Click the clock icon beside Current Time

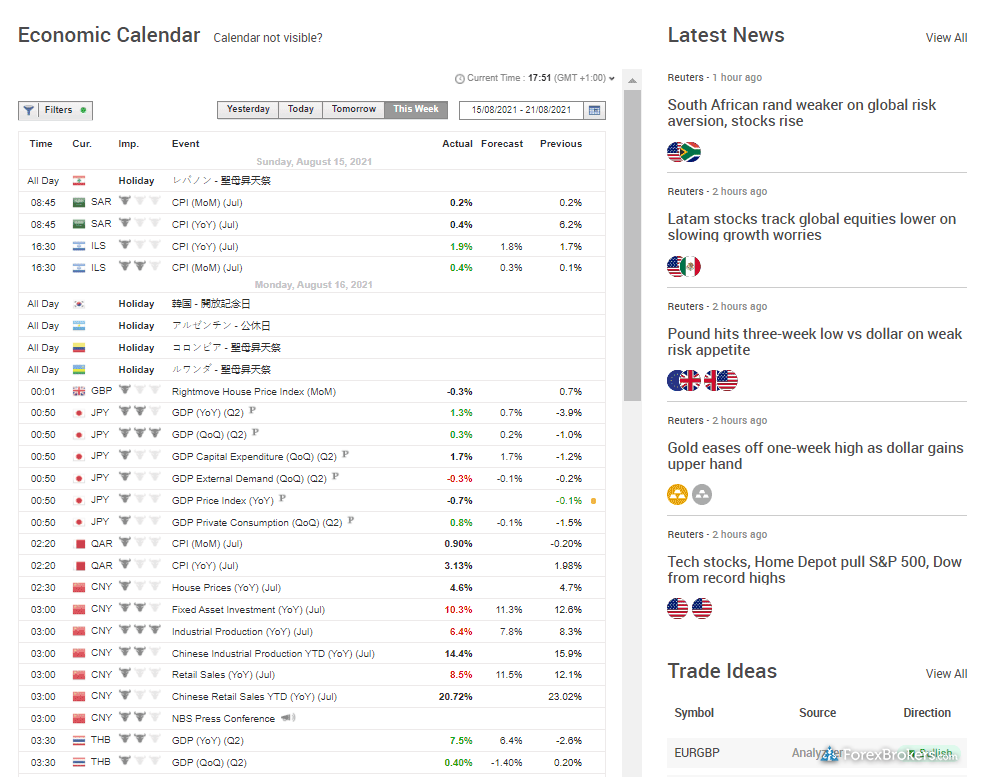tap(460, 79)
